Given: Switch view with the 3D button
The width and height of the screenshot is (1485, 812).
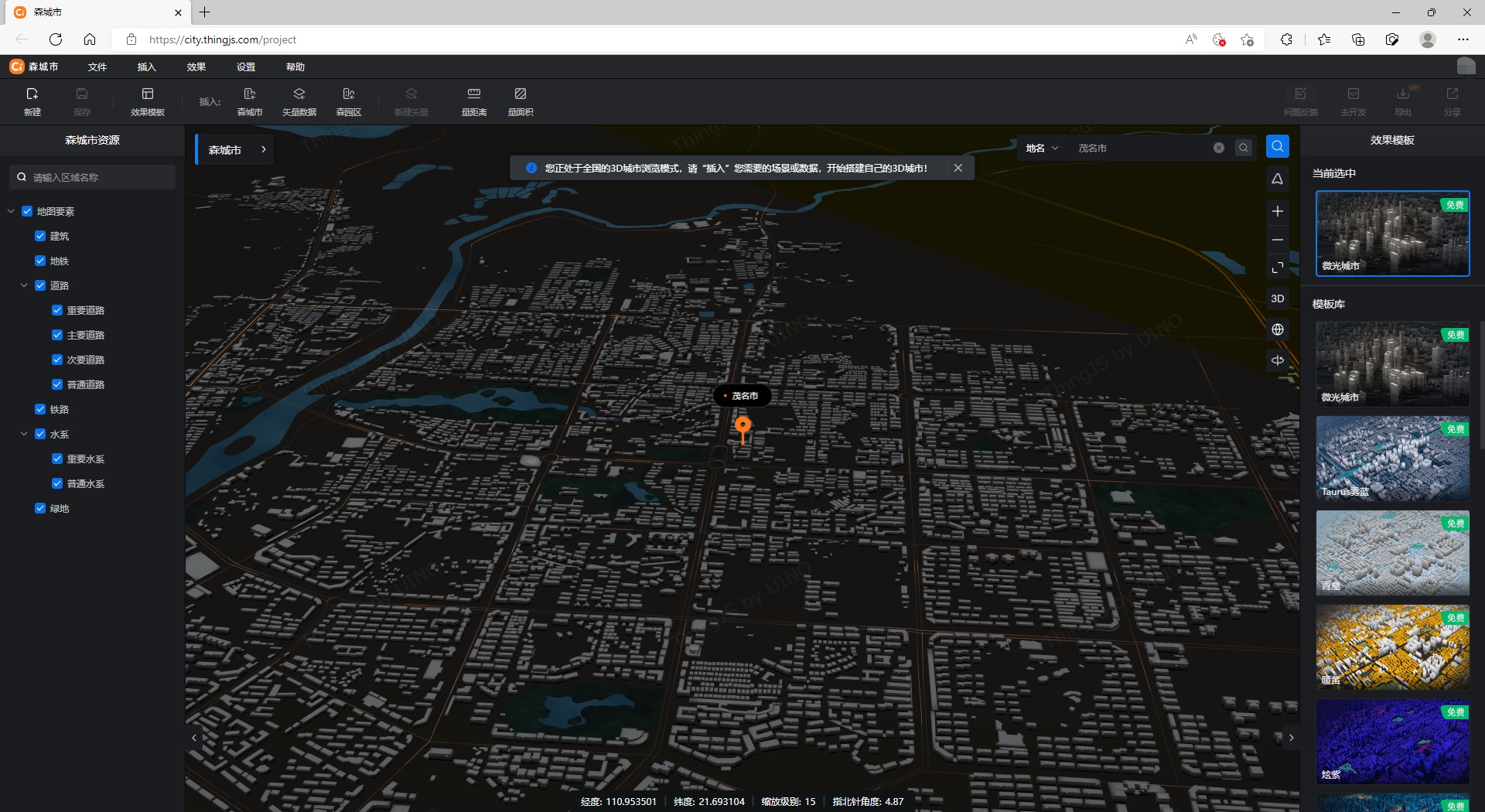Looking at the screenshot, I should [x=1277, y=299].
